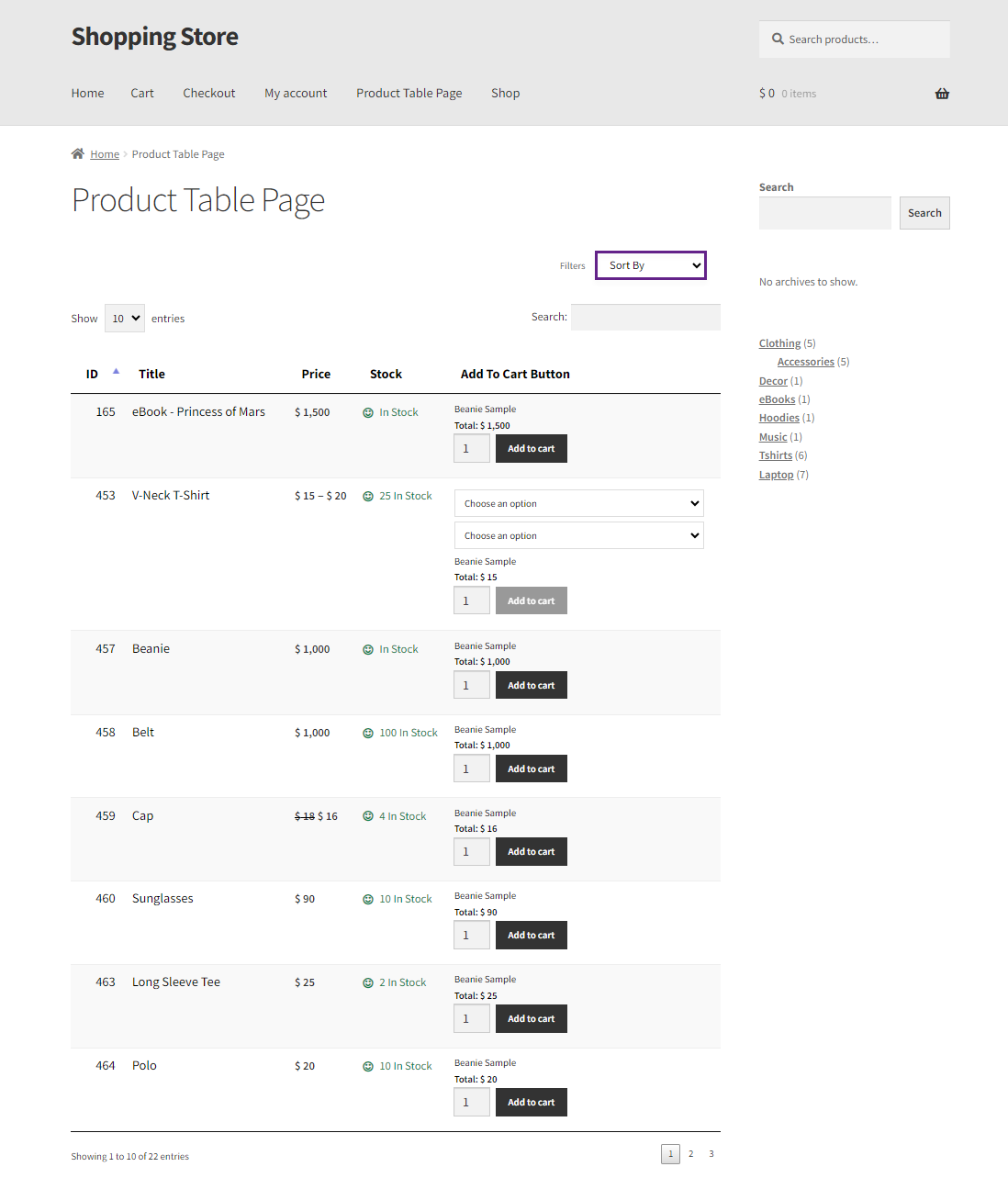Screen dimensions: 1008x1178
Task: Click the Add To Cart Button column header
Action: coord(515,374)
